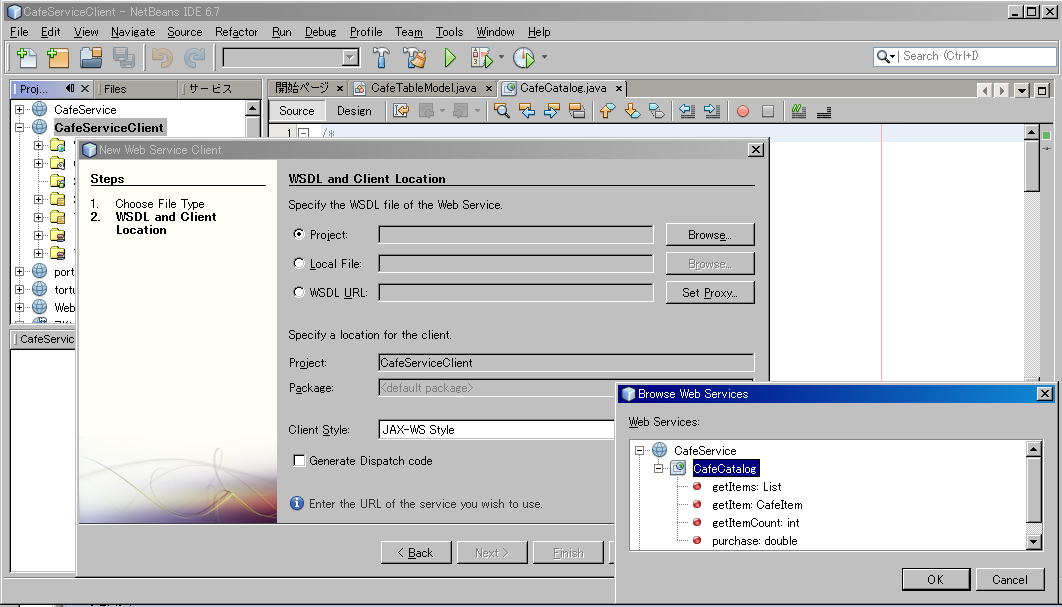This screenshot has width=1062, height=607.
Task: Click the red Start Macro Recording icon
Action: tap(742, 110)
